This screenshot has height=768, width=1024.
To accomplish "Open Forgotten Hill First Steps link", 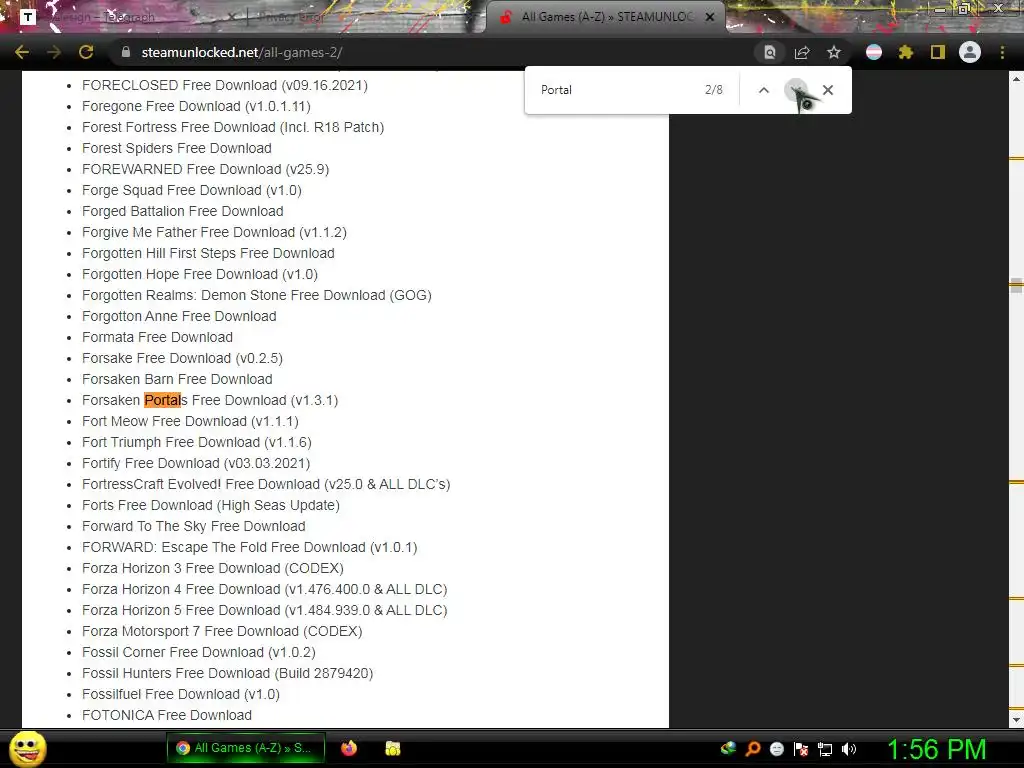I will [x=208, y=253].
